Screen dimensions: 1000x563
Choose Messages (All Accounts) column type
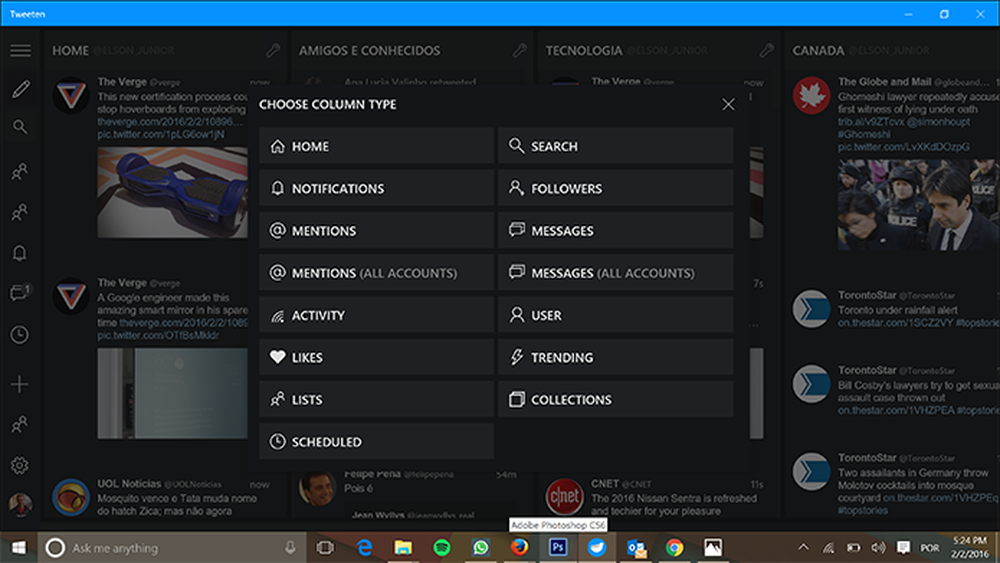pyautogui.click(x=616, y=272)
